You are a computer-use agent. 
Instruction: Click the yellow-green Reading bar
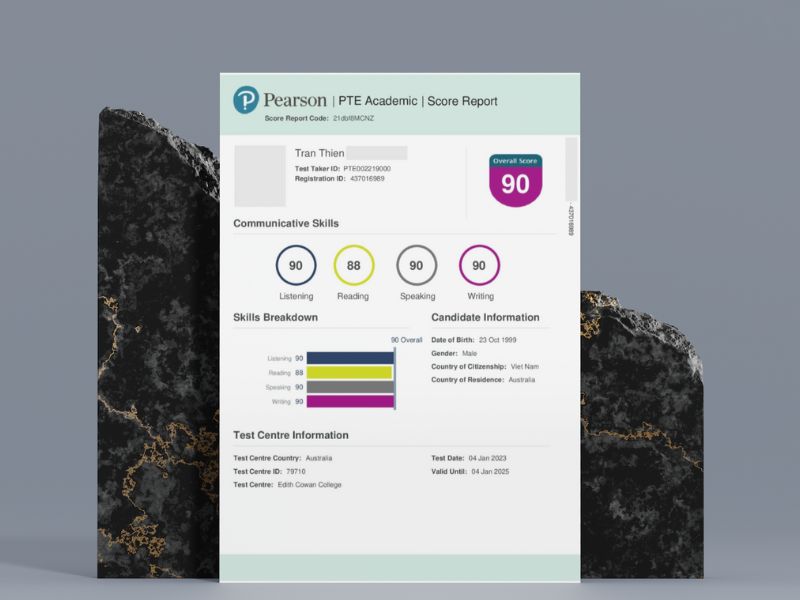pos(349,372)
